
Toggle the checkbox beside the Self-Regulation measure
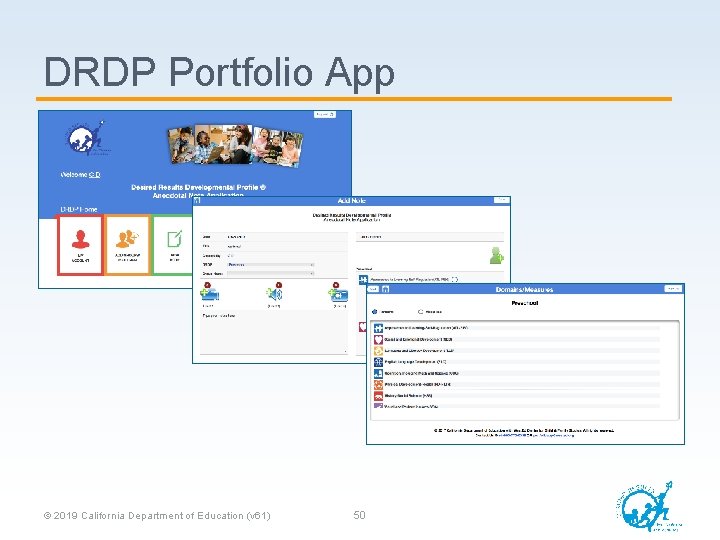455,279
